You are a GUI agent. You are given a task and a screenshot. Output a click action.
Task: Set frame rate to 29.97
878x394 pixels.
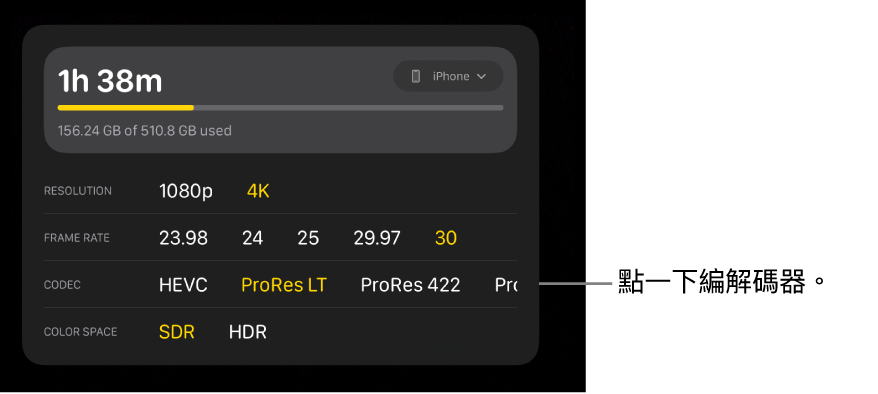coord(377,238)
